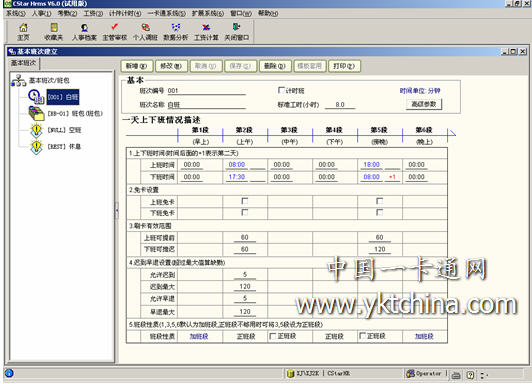Click the 高级参数 advanced parameters button
532x384 pixels.
coord(424,104)
